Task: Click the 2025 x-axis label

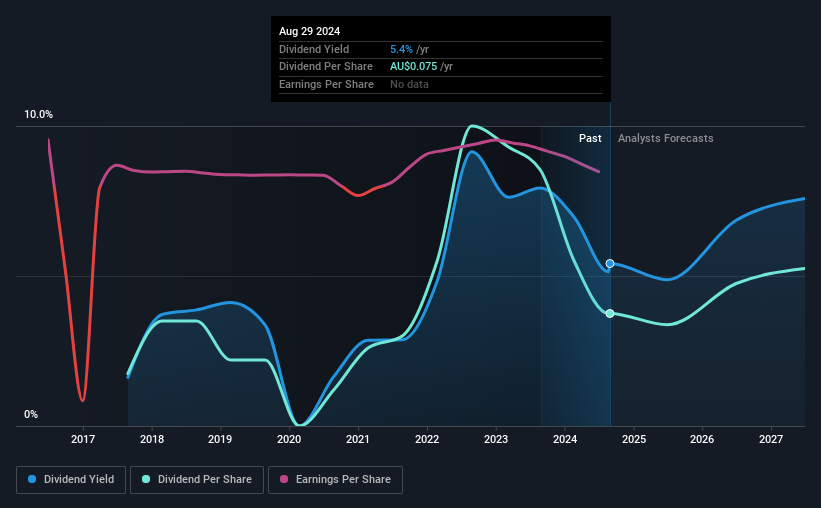Action: (634, 439)
